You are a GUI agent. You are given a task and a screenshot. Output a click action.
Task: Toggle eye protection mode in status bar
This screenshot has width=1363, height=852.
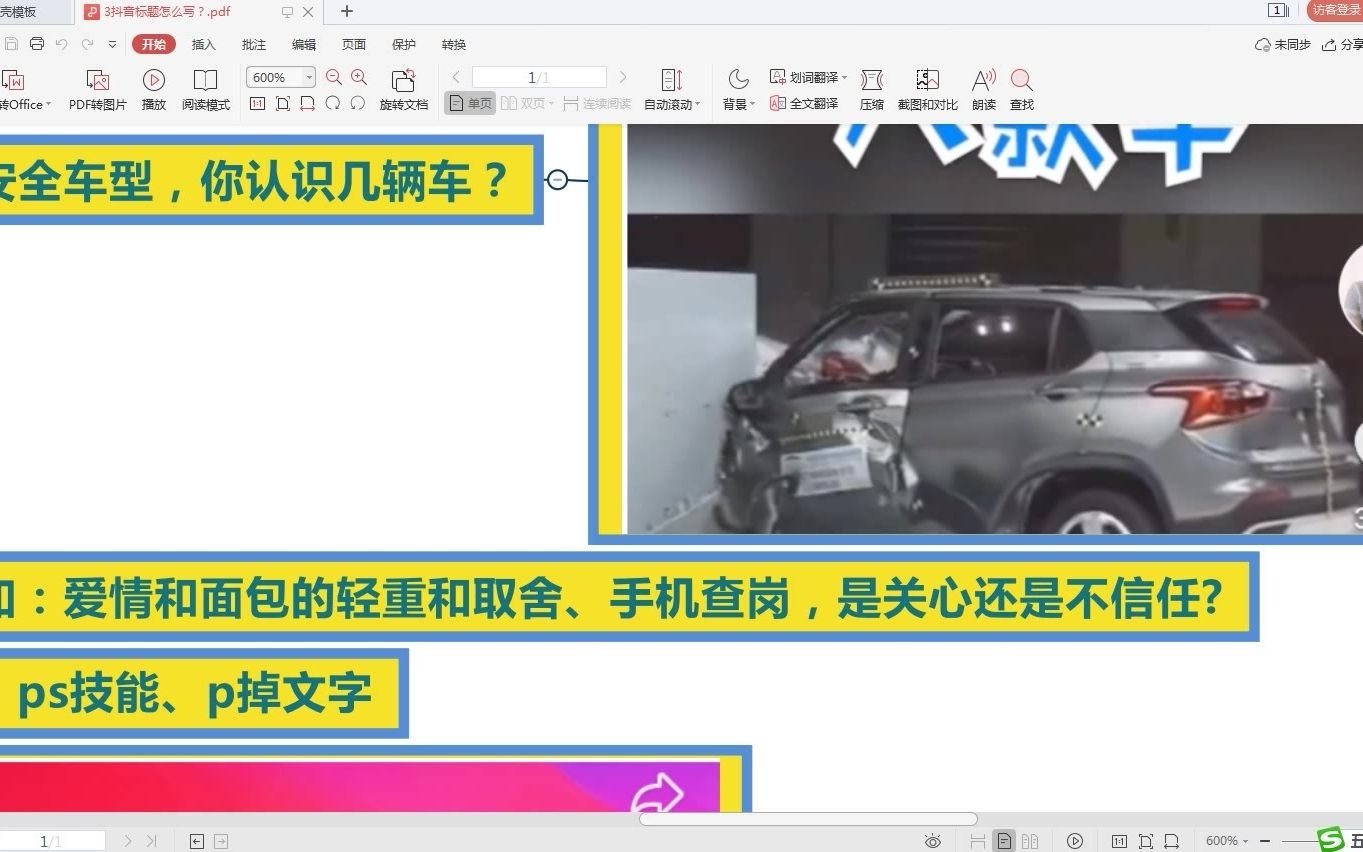click(933, 841)
